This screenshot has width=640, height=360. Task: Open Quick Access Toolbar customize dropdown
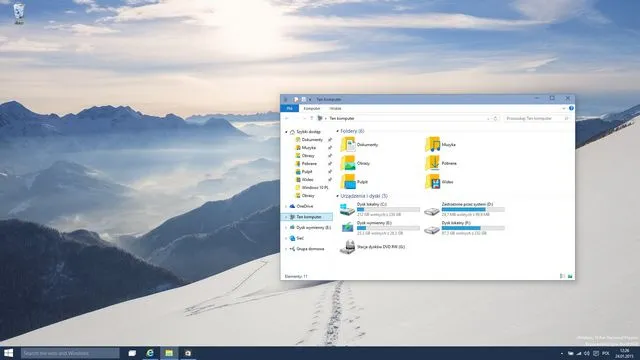pos(310,99)
